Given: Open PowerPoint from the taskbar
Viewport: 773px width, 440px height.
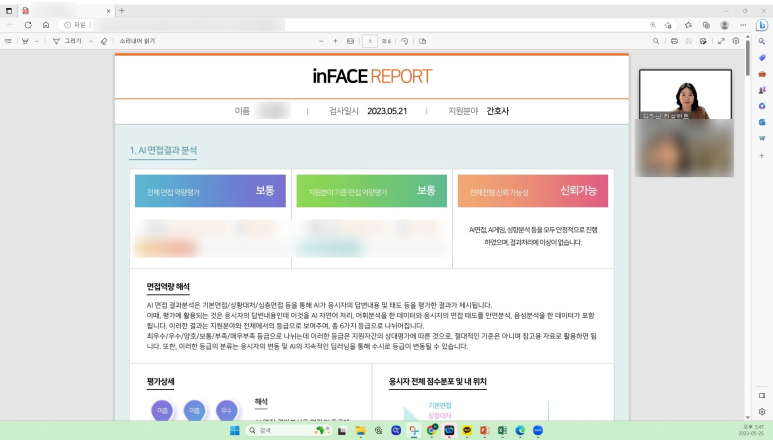Looking at the screenshot, I should point(485,431).
